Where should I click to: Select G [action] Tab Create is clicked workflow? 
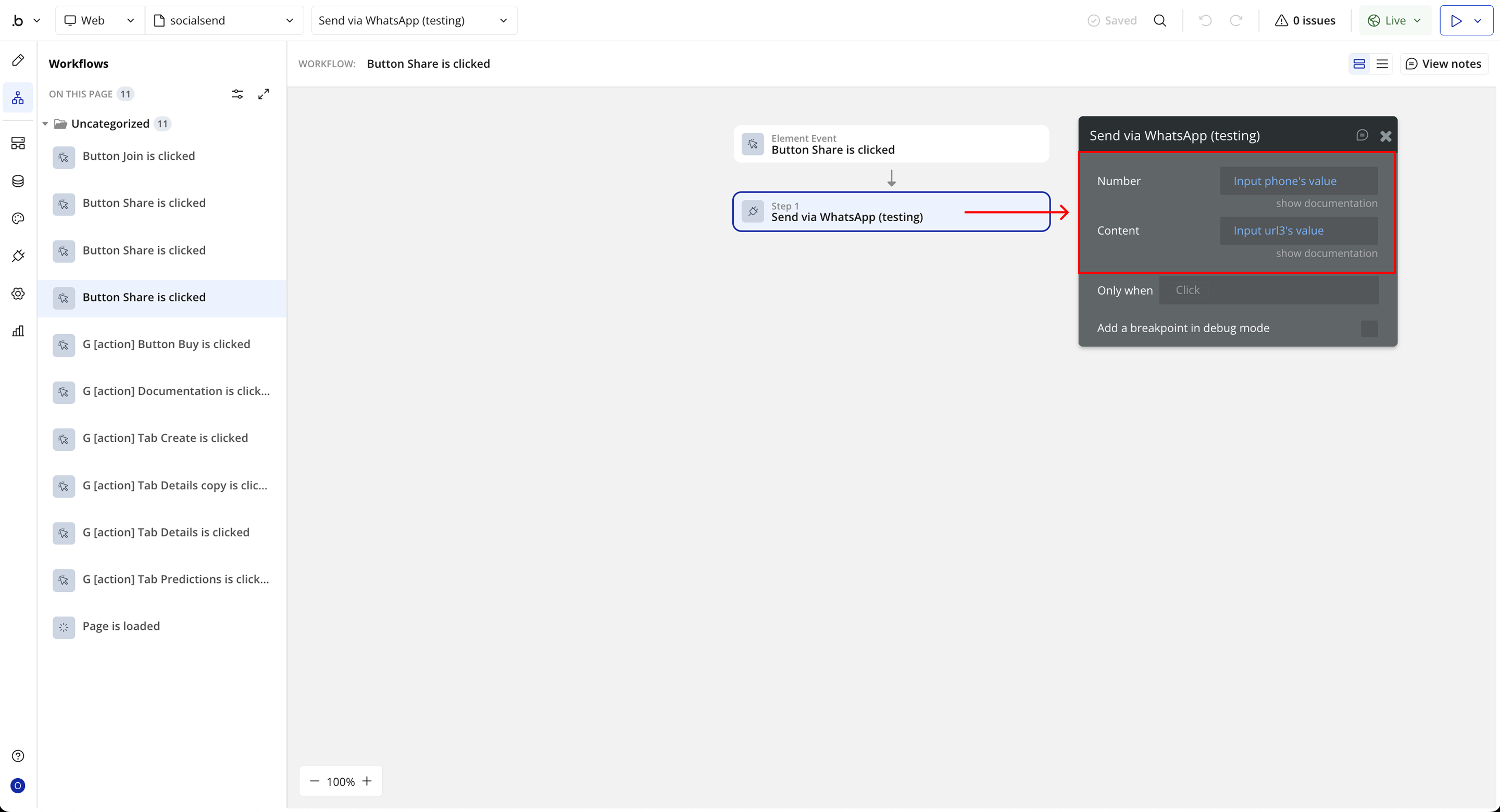click(x=165, y=438)
